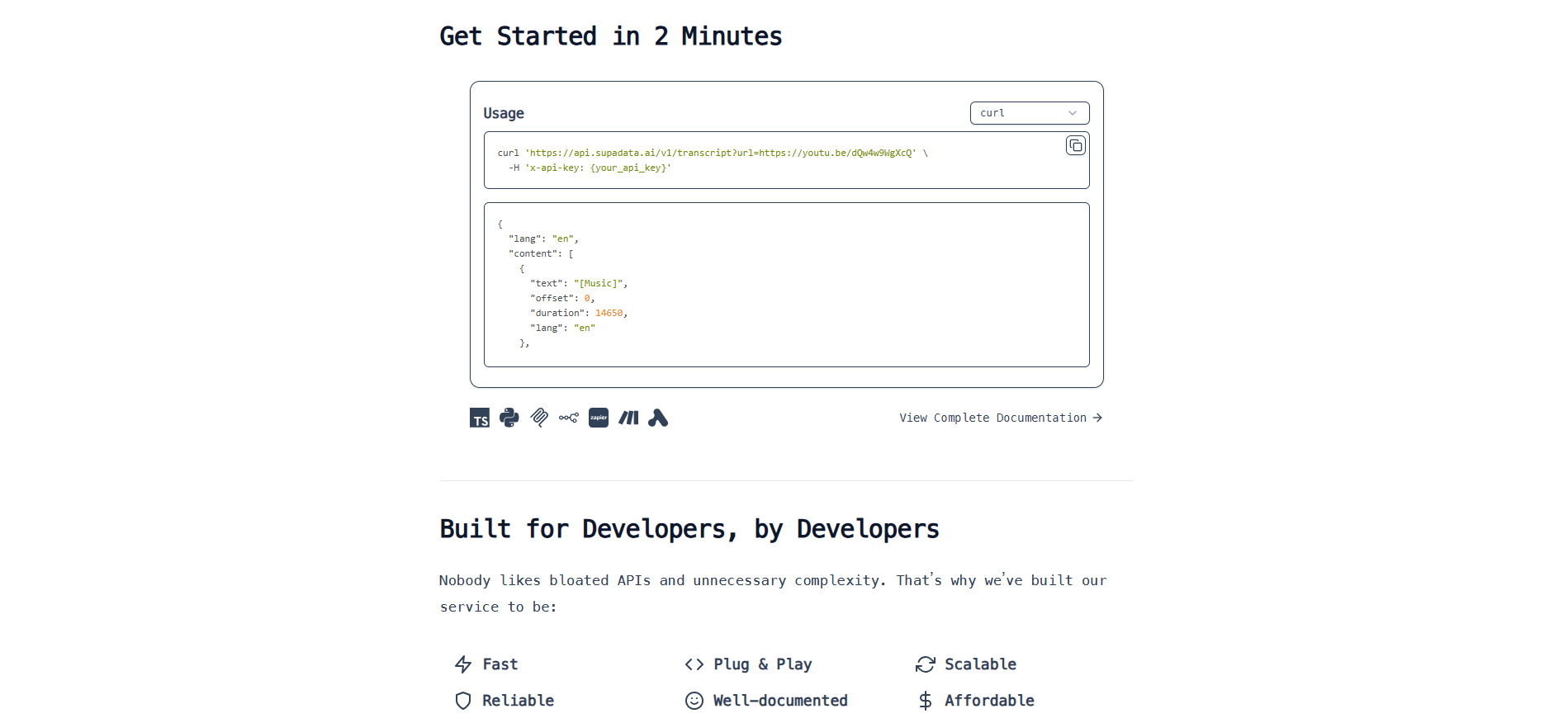Open the TypeScript SDK icon
1568x723 pixels.
click(480, 418)
